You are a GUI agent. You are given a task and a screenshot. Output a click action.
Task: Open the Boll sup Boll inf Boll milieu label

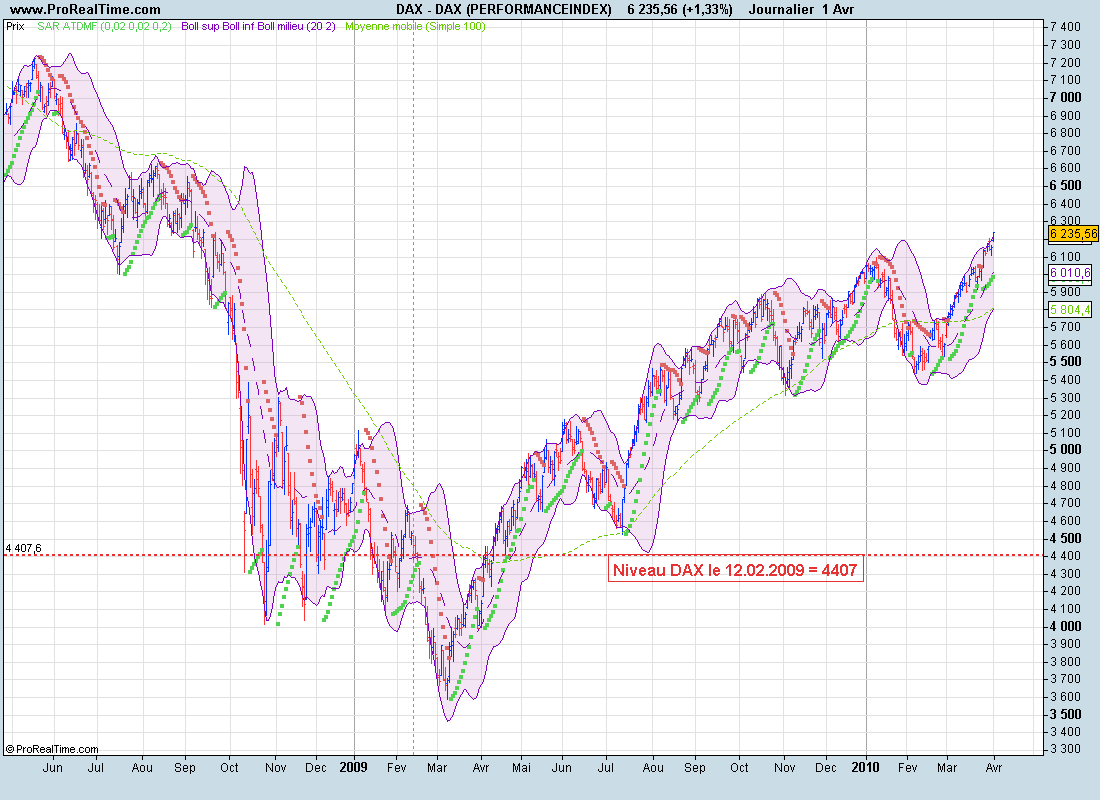coord(258,27)
